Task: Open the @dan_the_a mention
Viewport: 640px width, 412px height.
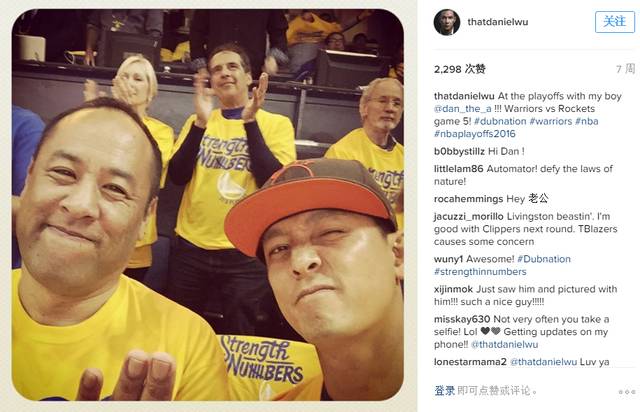Action: pyautogui.click(x=463, y=109)
